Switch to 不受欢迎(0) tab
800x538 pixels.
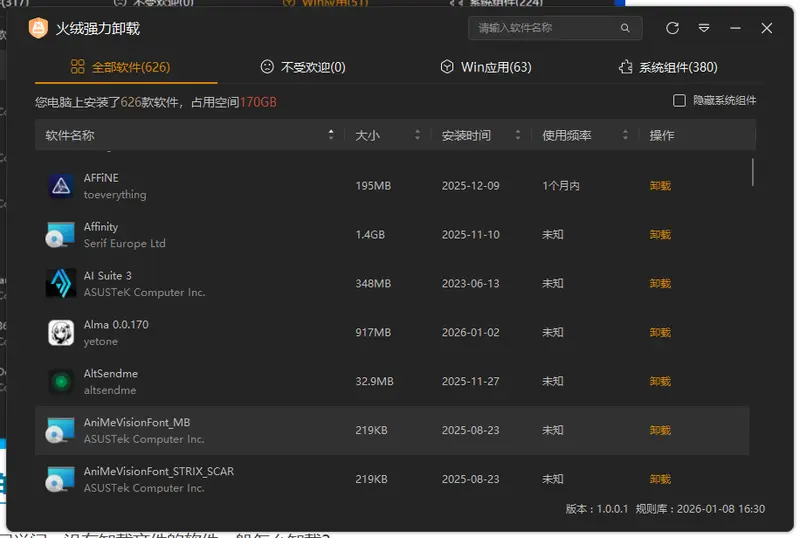(303, 67)
